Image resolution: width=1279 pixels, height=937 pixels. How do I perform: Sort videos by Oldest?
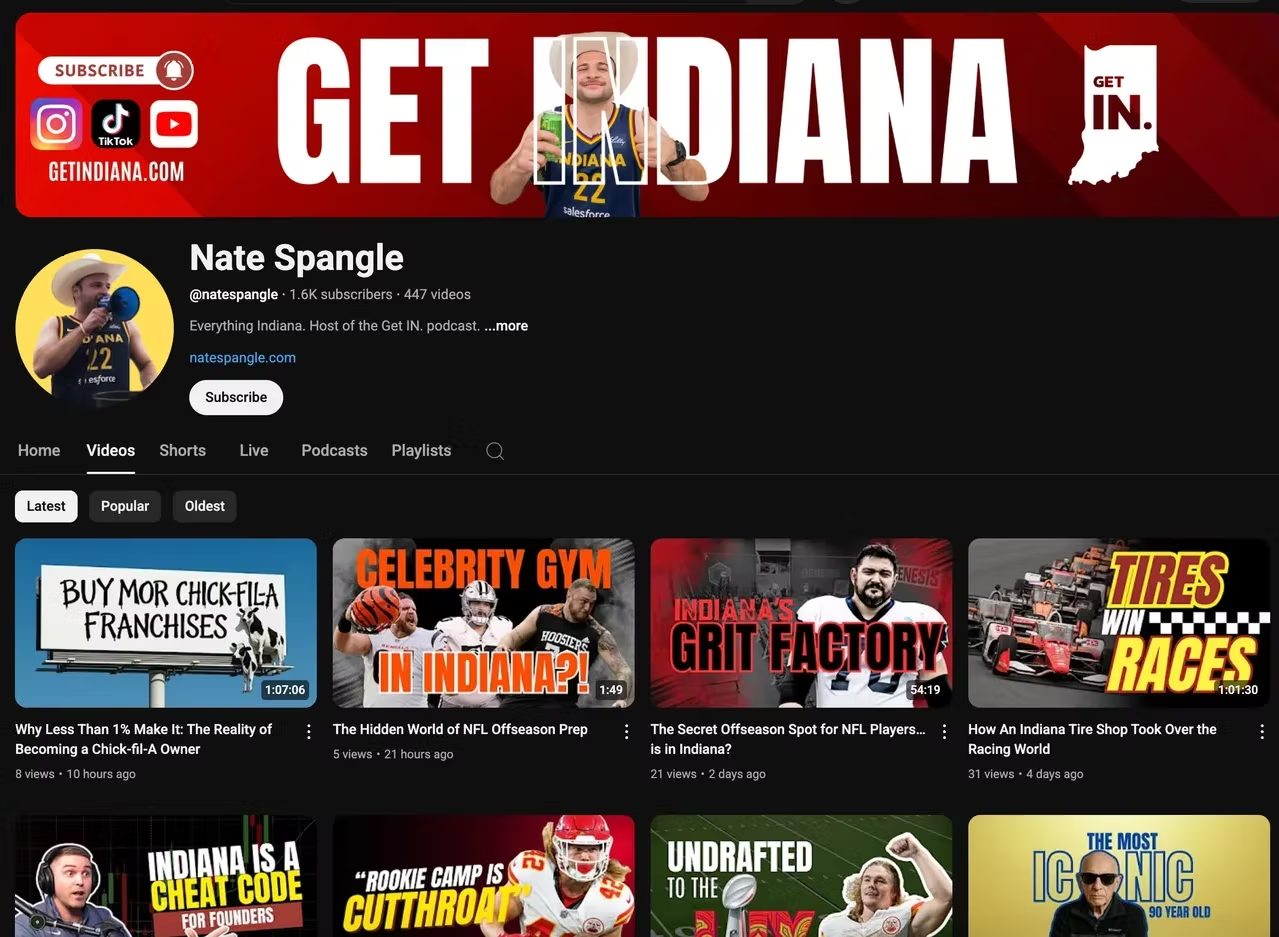click(x=205, y=506)
